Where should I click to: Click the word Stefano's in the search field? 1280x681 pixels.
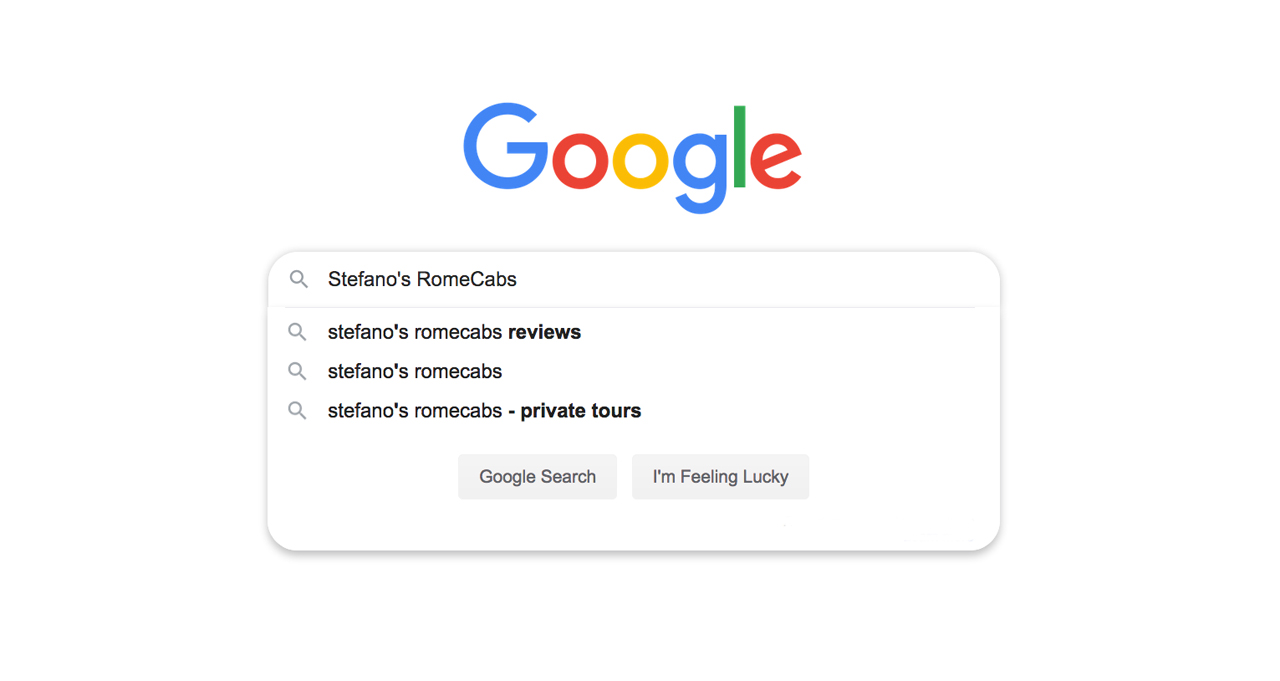point(369,279)
